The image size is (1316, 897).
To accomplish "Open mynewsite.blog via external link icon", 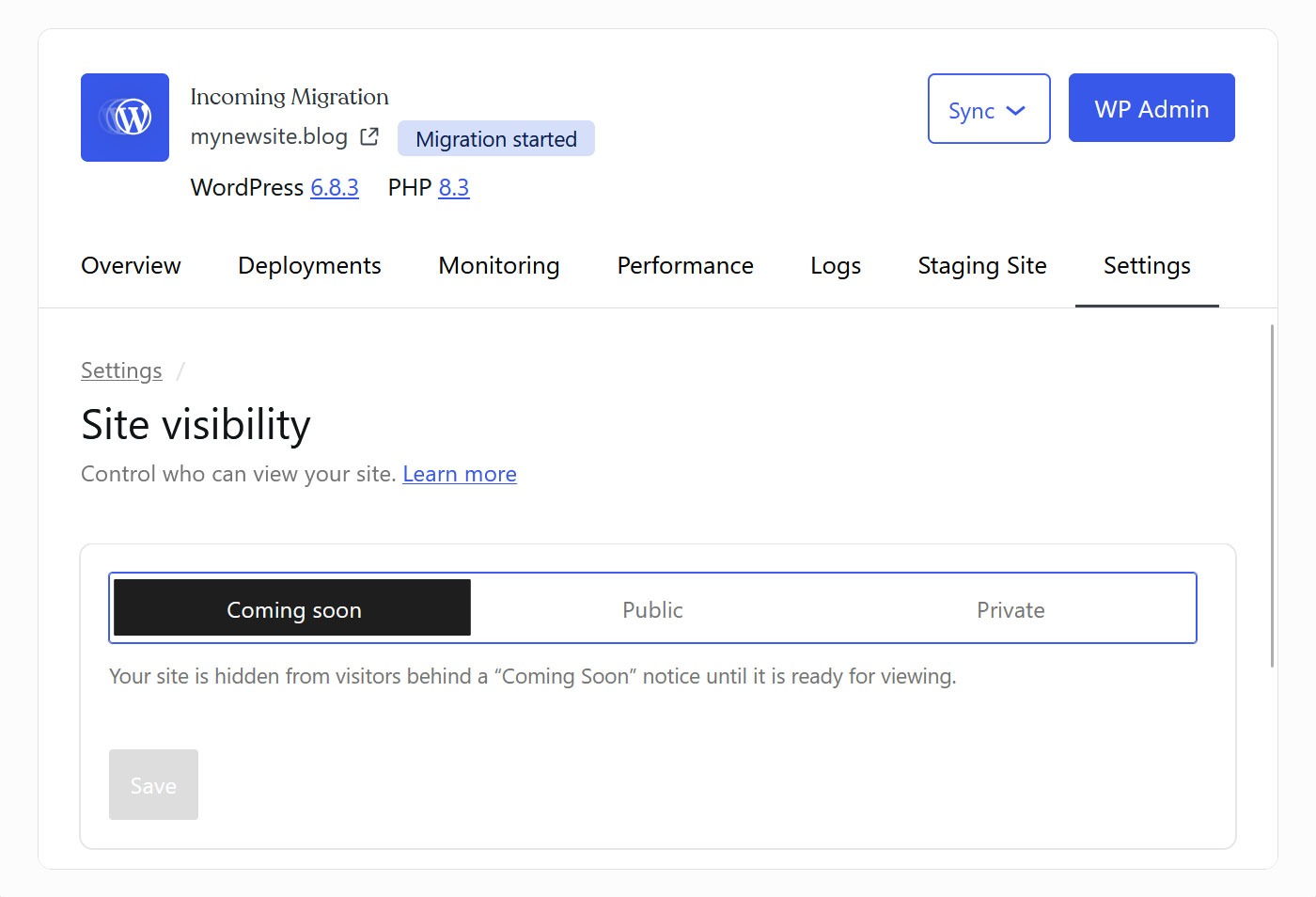I will point(369,136).
